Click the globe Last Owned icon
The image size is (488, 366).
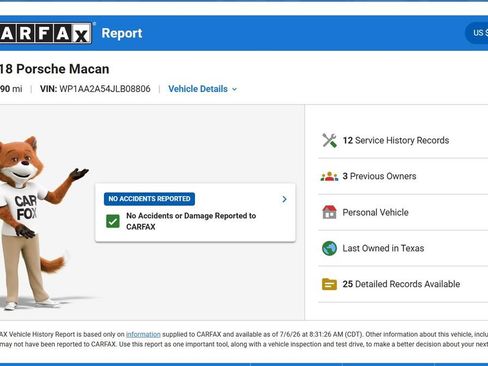(x=329, y=248)
